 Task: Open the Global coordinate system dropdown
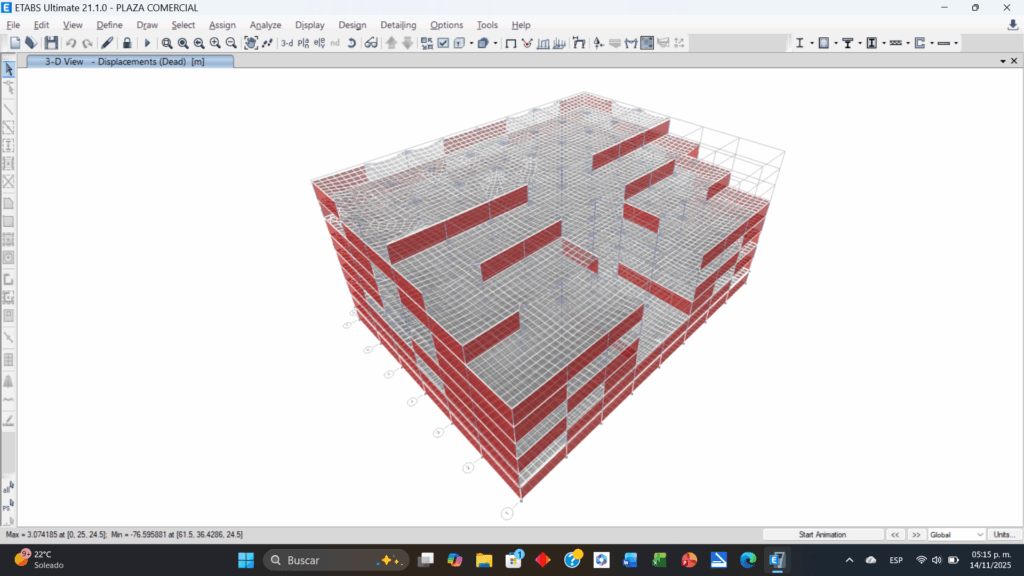(956, 535)
